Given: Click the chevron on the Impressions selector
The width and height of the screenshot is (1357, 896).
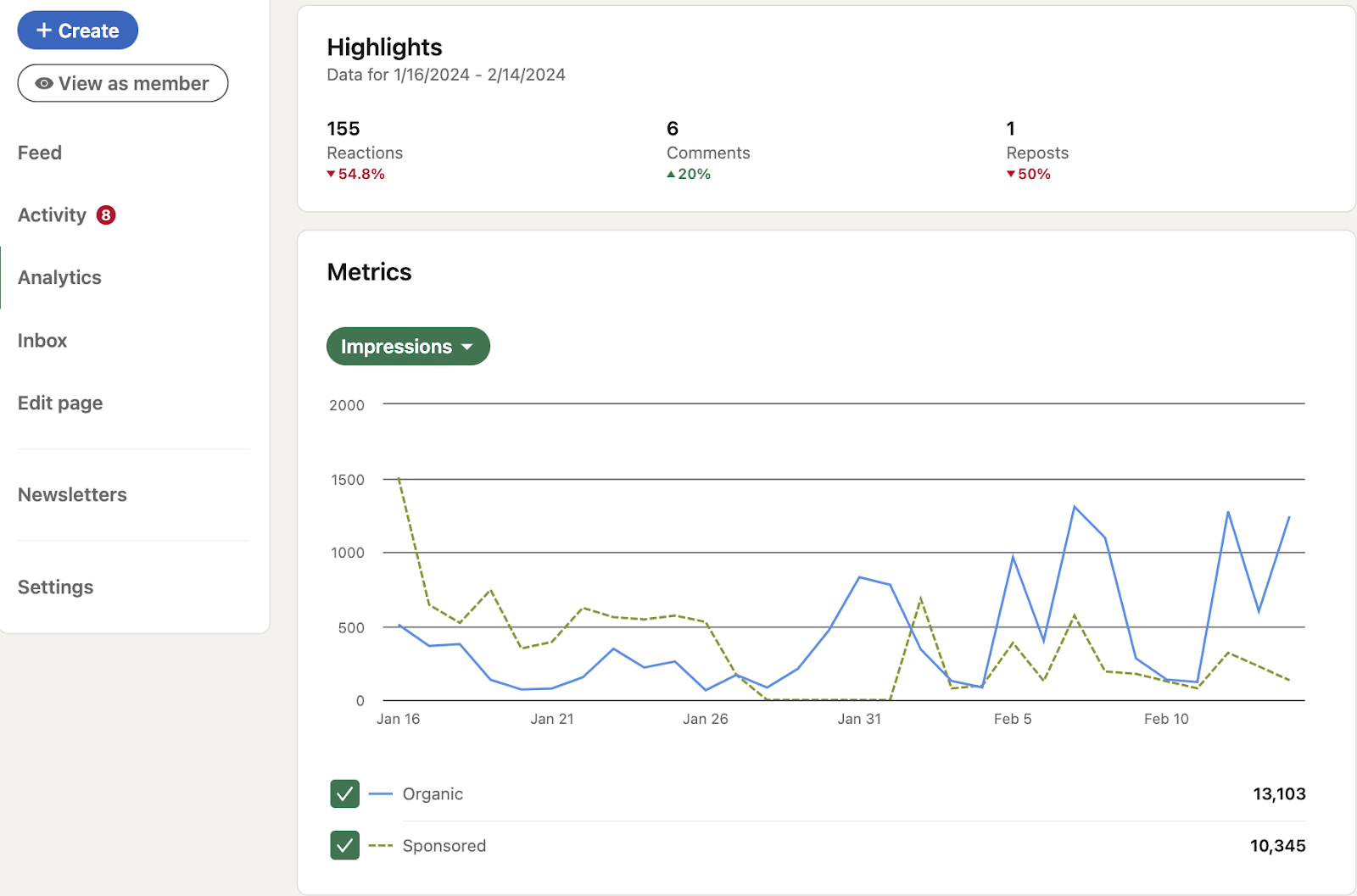Looking at the screenshot, I should 467,346.
